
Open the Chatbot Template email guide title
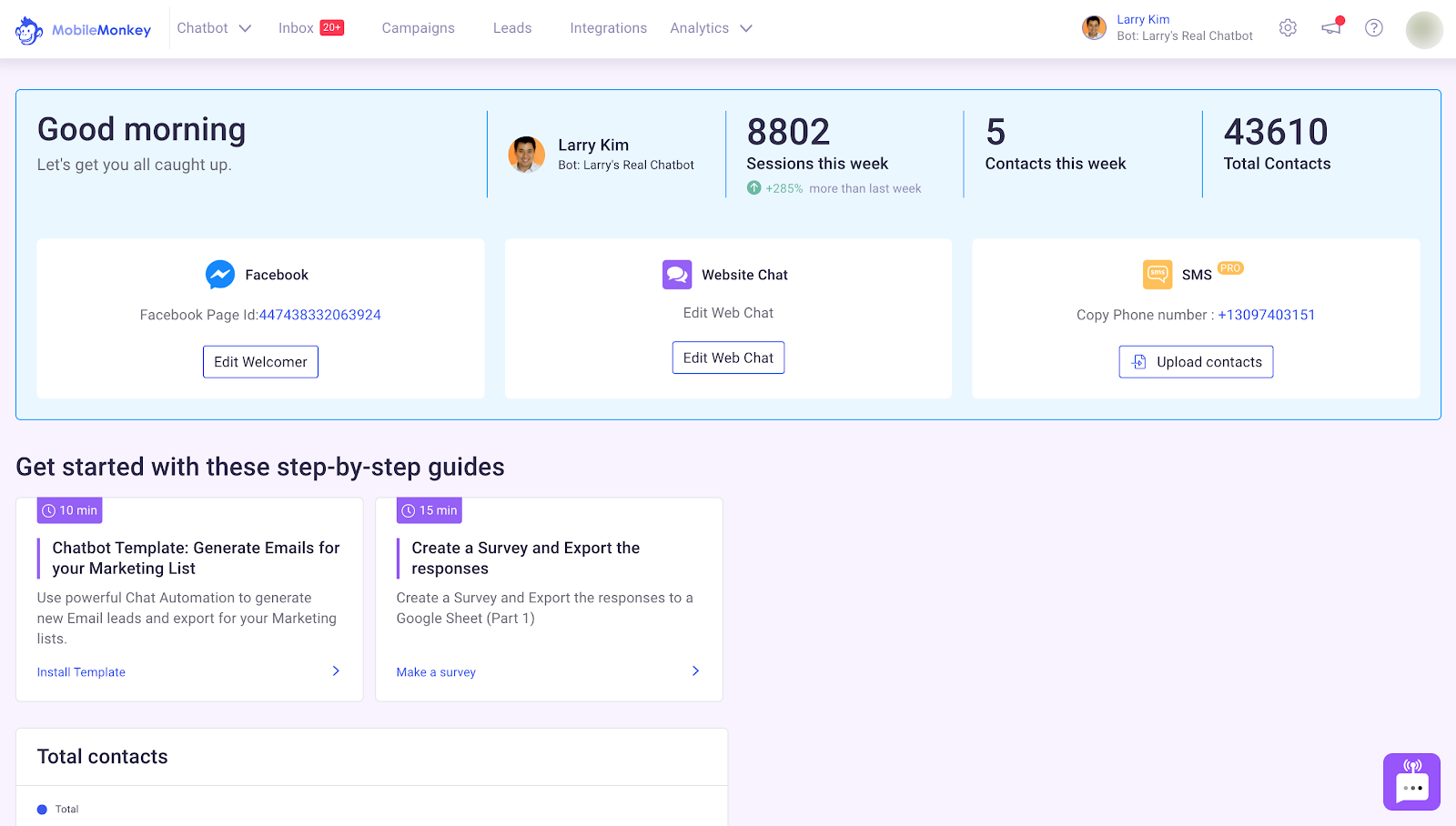(196, 558)
